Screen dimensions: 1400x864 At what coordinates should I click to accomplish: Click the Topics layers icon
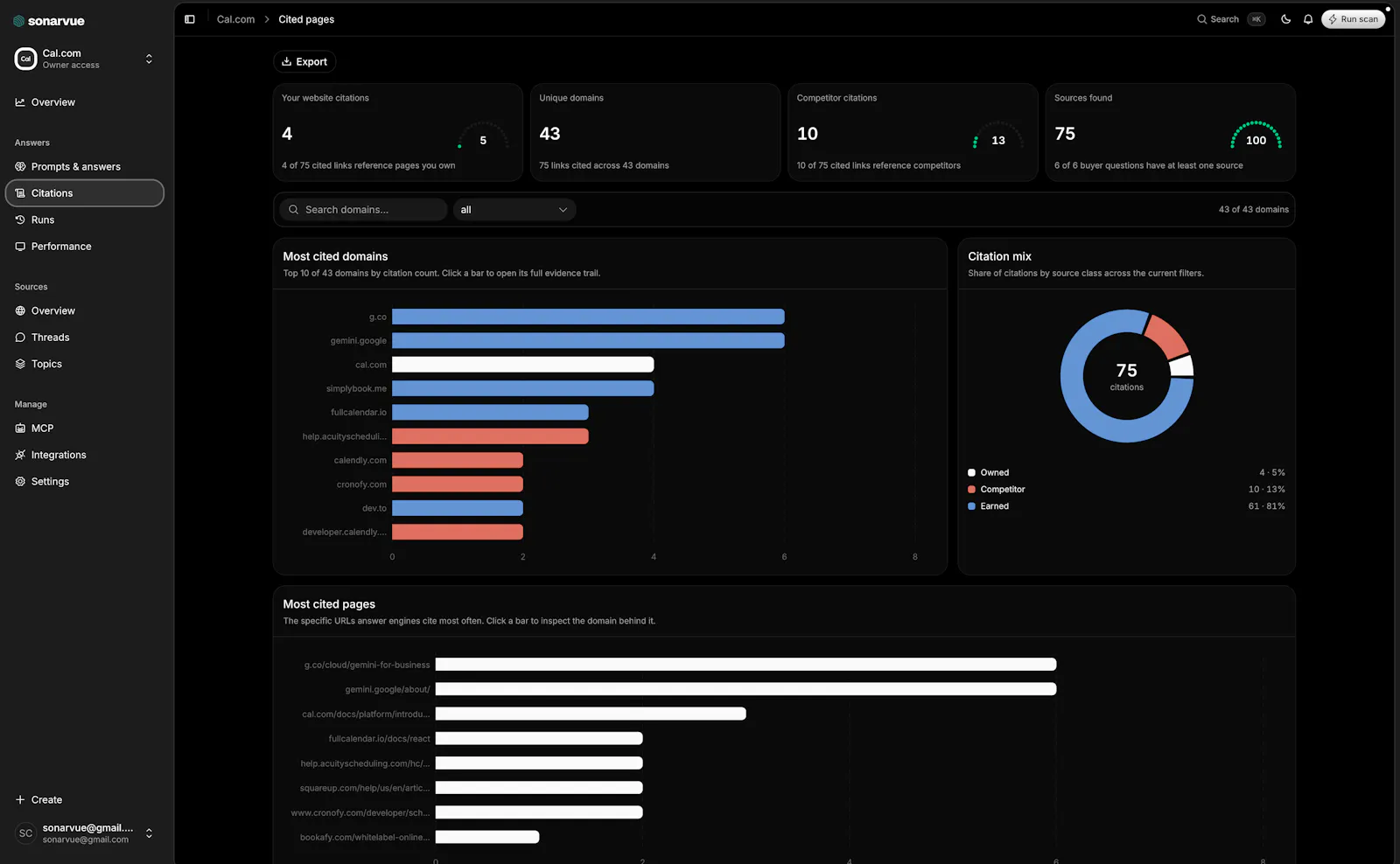point(20,364)
